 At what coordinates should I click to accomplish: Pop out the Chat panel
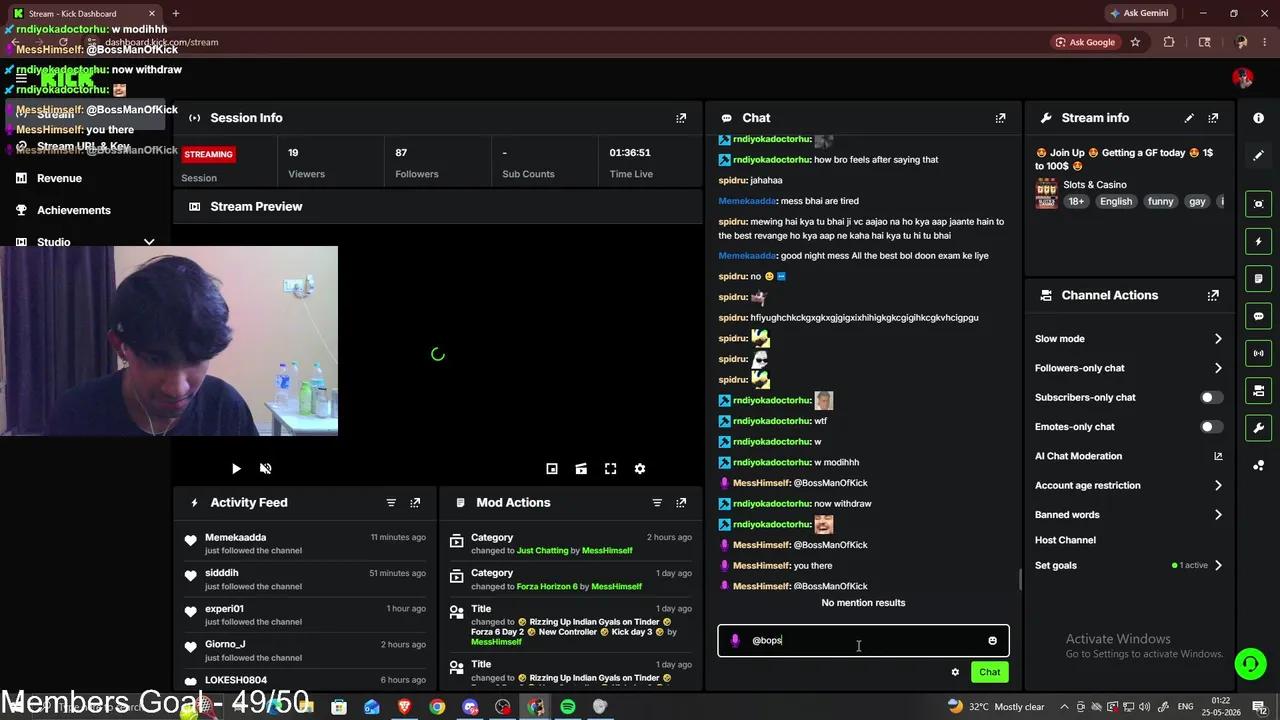tap(1000, 118)
